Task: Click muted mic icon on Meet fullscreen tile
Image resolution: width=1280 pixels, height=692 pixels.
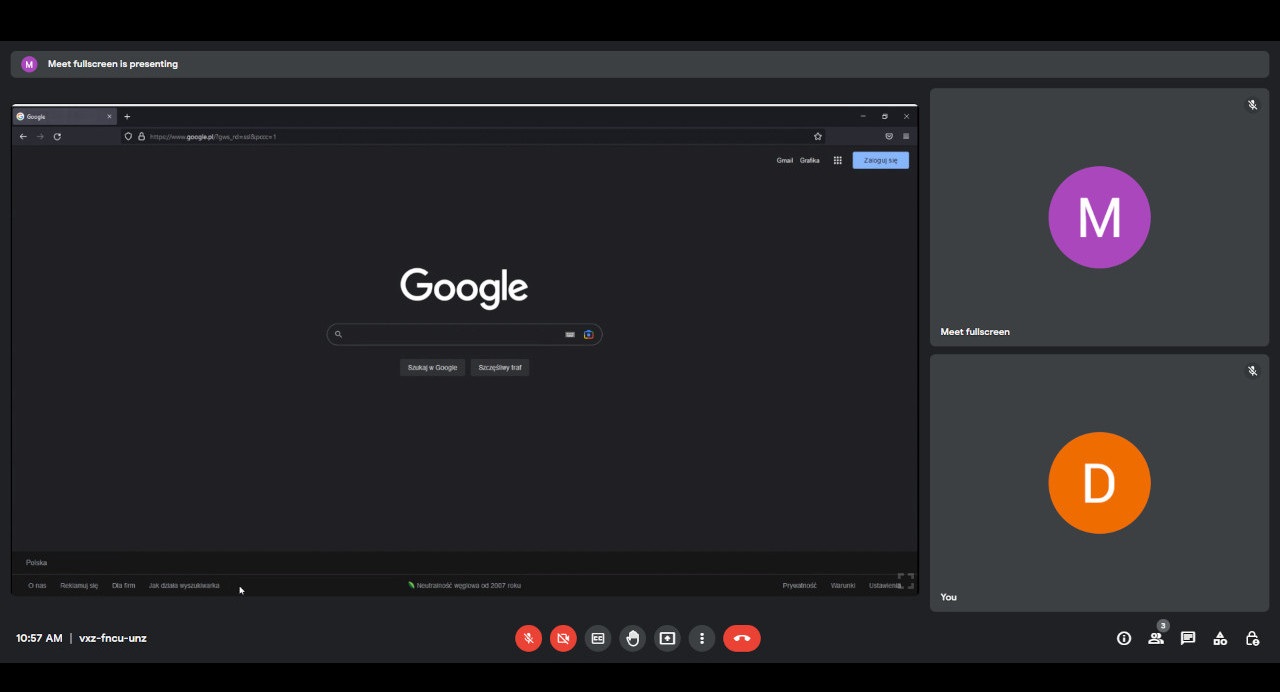Action: click(x=1252, y=105)
